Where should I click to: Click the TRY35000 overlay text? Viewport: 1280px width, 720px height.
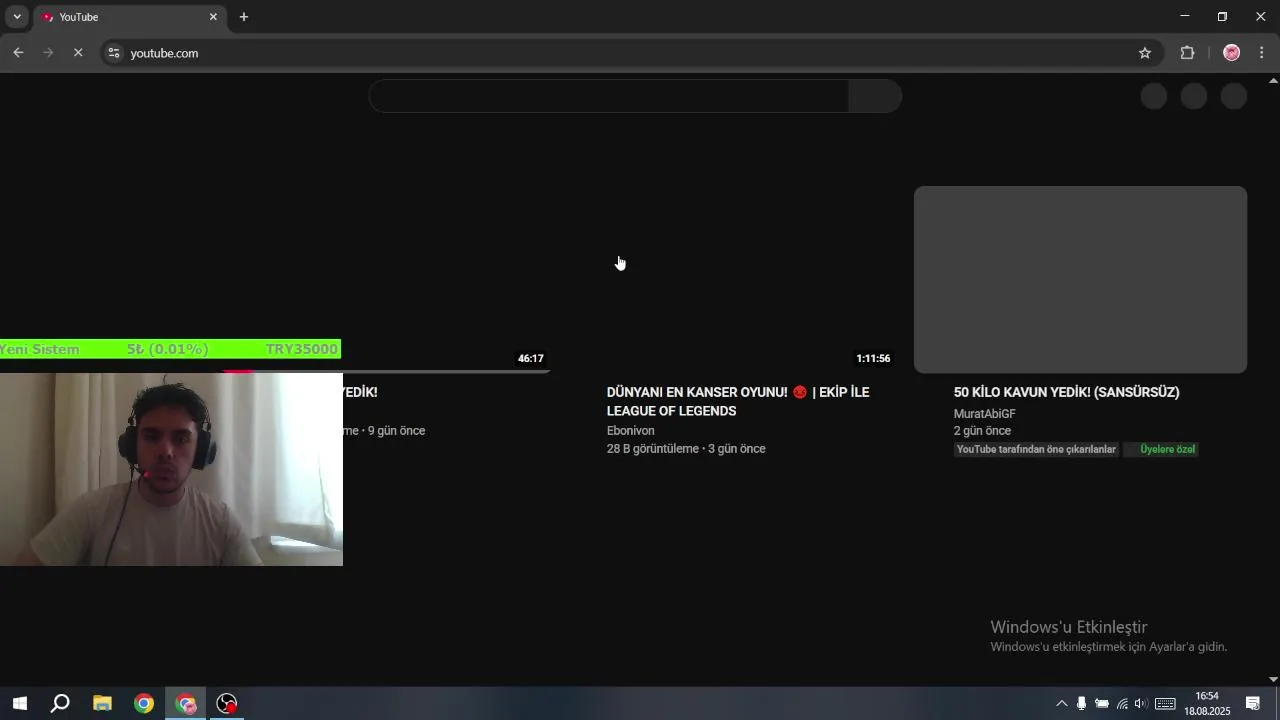coord(301,349)
